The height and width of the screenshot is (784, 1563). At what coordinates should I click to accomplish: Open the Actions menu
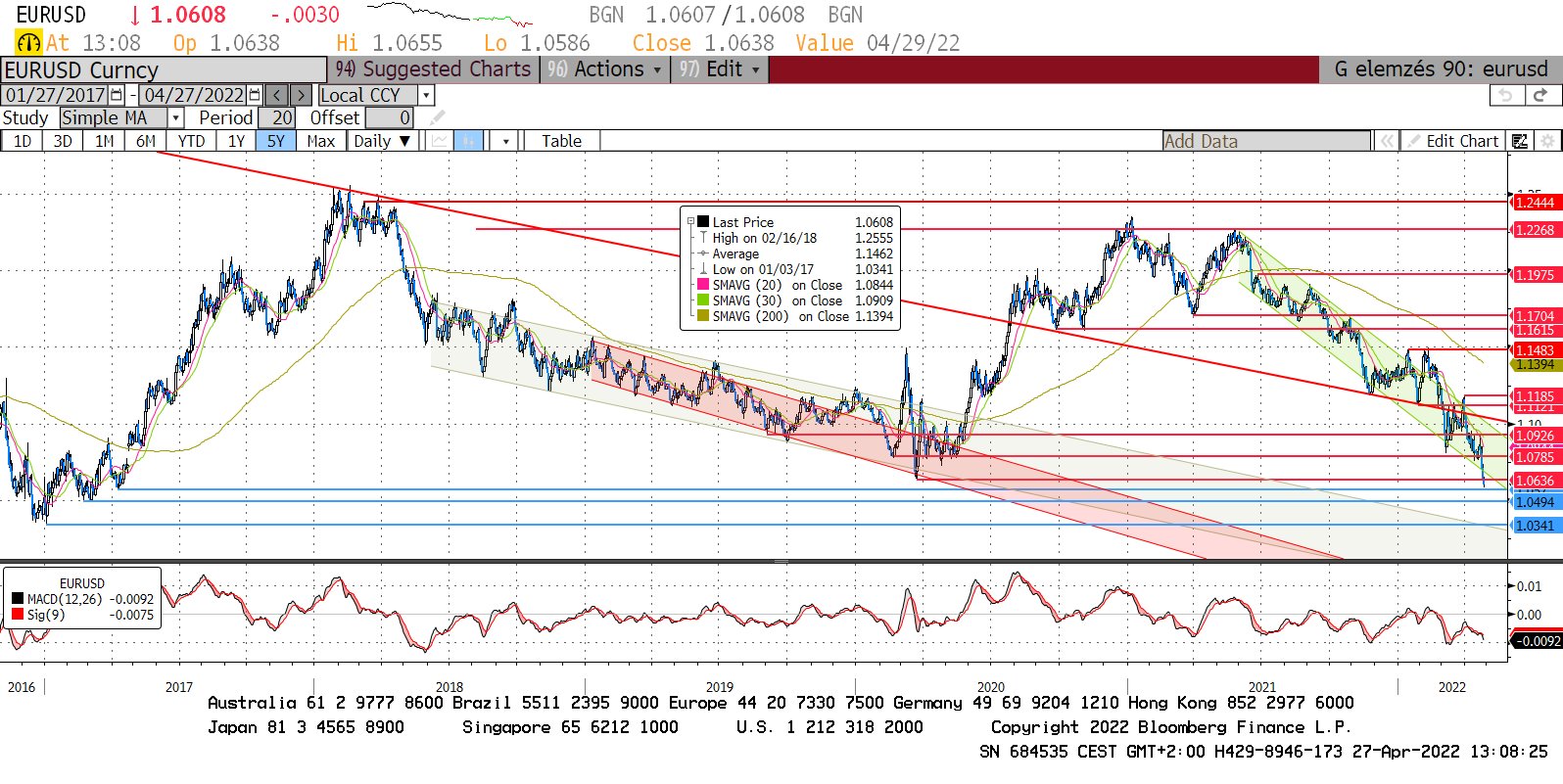pos(605,69)
